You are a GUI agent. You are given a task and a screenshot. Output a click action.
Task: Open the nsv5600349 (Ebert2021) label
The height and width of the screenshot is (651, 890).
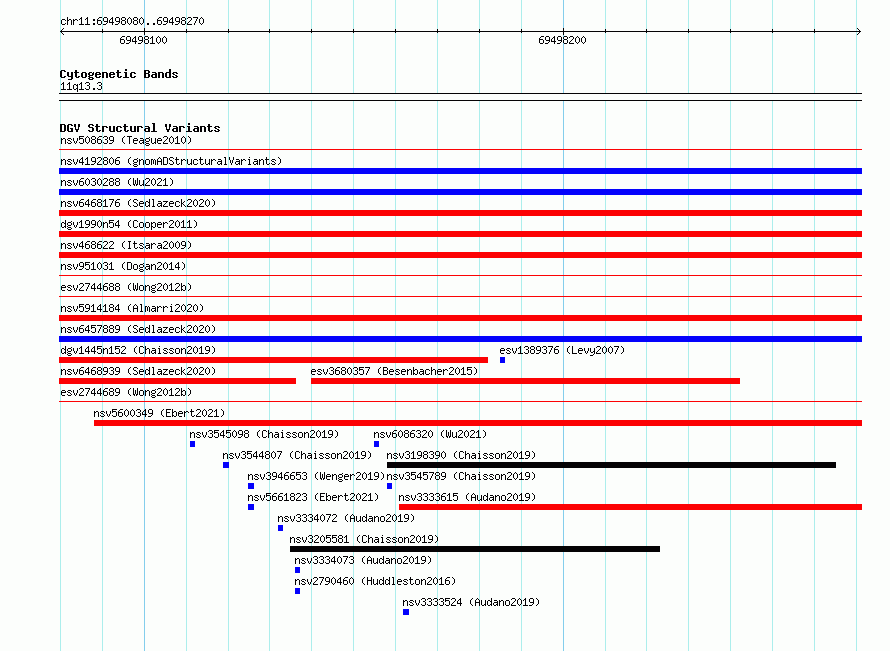159,413
